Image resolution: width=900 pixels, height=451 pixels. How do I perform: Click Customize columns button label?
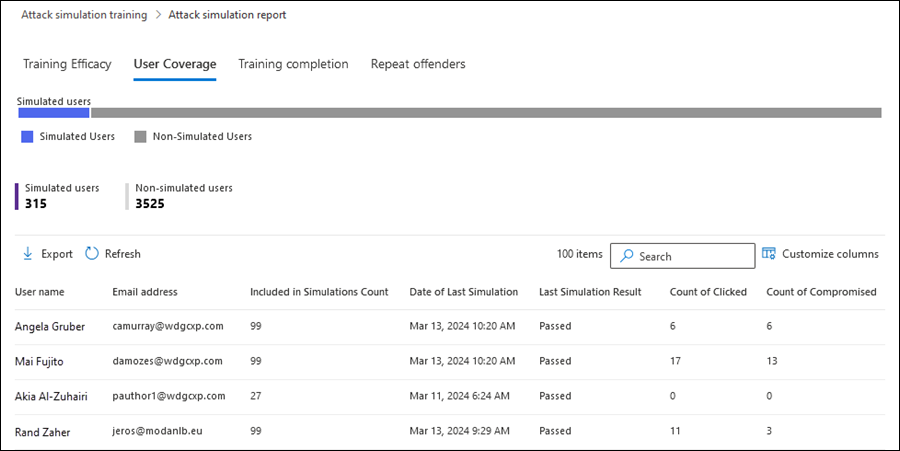pos(830,254)
